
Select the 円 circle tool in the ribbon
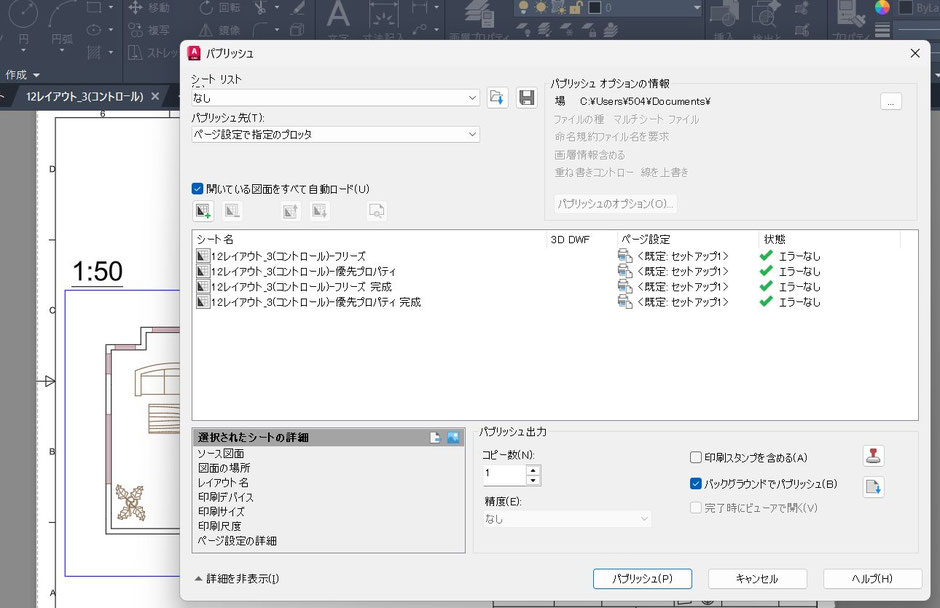24,24
